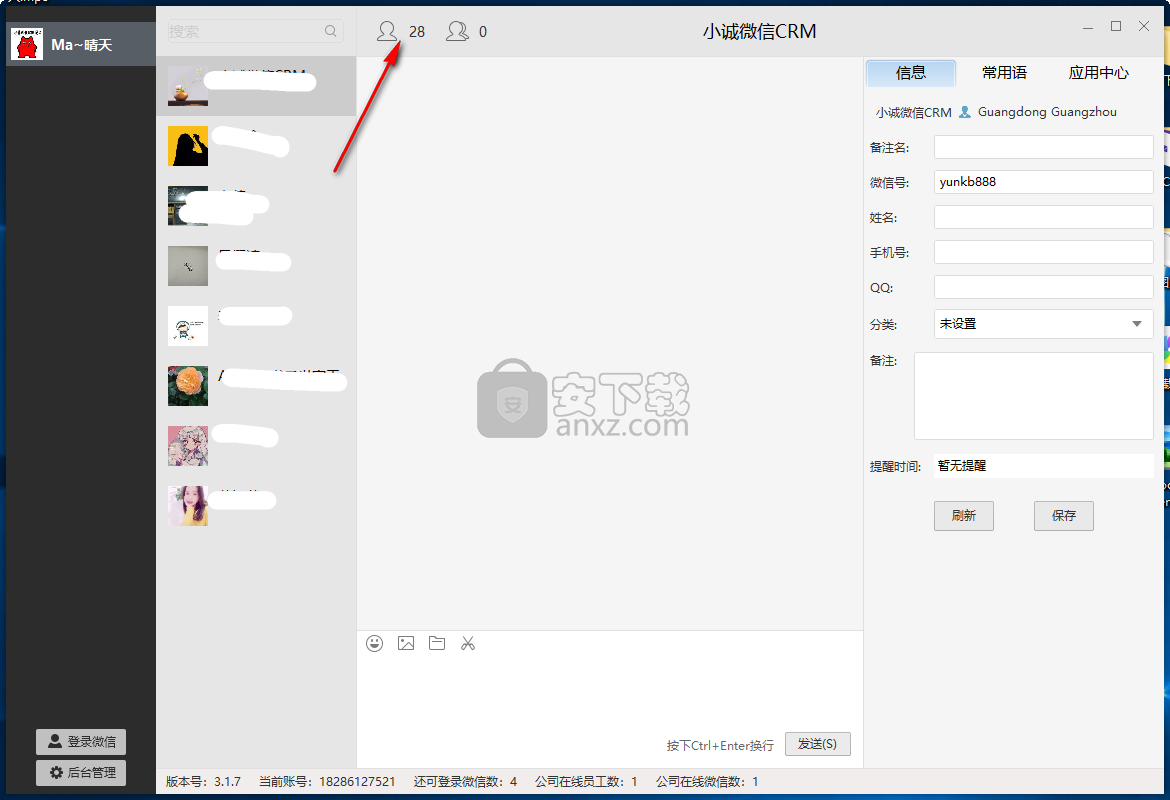Select the contact with the cartoon avatar on white
1170x800 pixels.
tap(256, 325)
